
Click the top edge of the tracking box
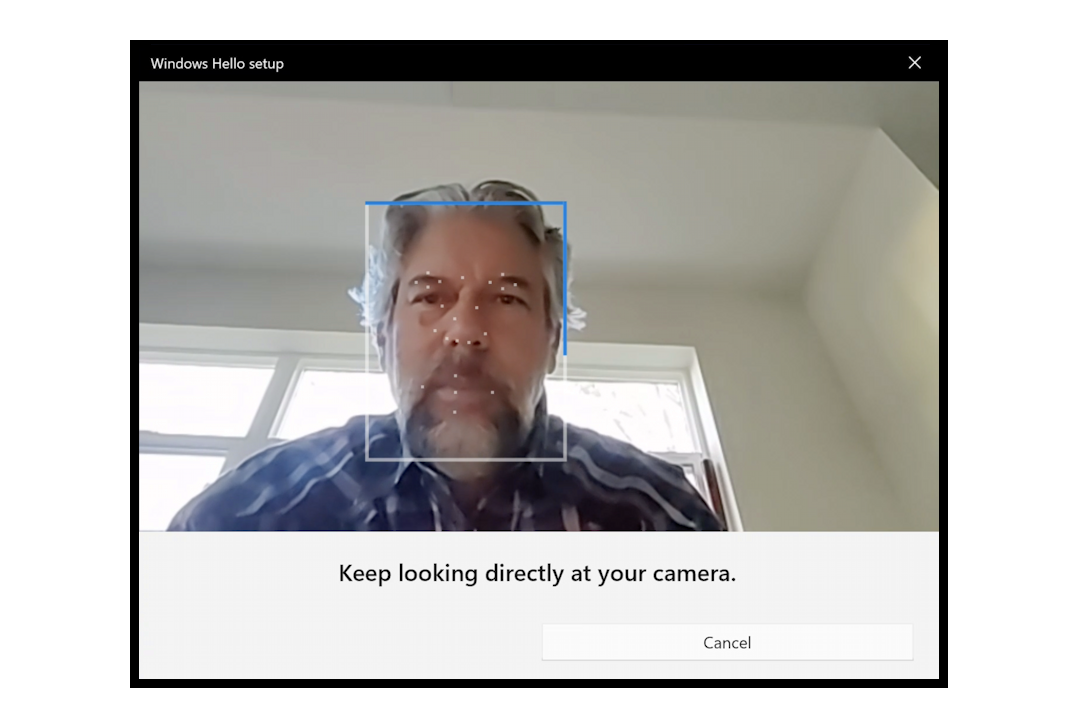[465, 204]
